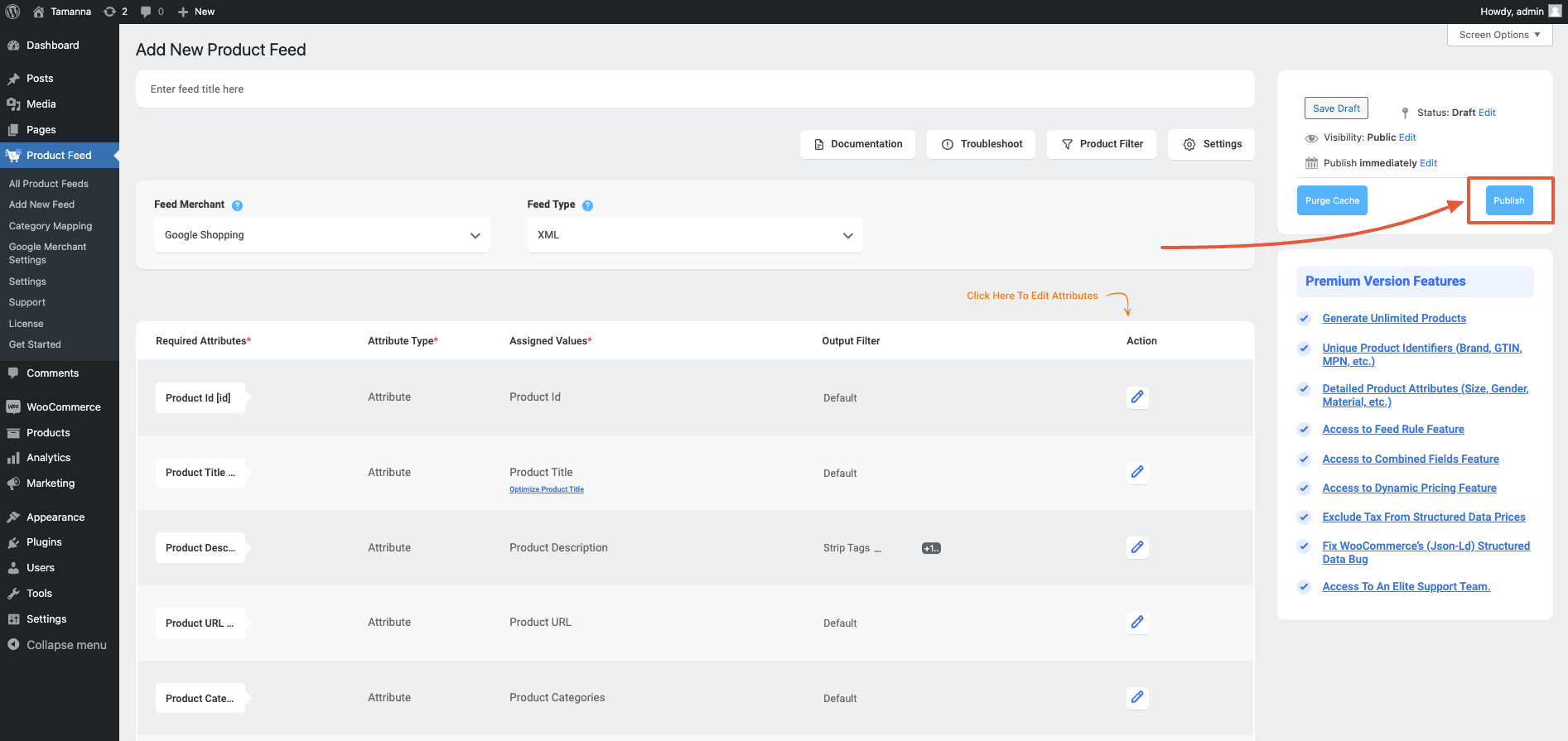Click the Optimize Product Title link
The height and width of the screenshot is (741, 1568).
[547, 489]
